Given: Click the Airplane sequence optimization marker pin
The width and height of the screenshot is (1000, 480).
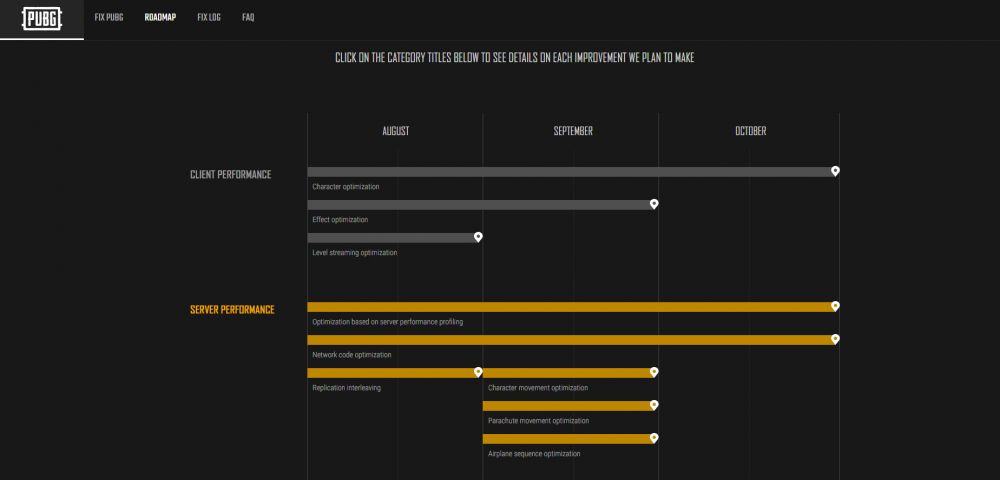Looking at the screenshot, I should [x=654, y=439].
